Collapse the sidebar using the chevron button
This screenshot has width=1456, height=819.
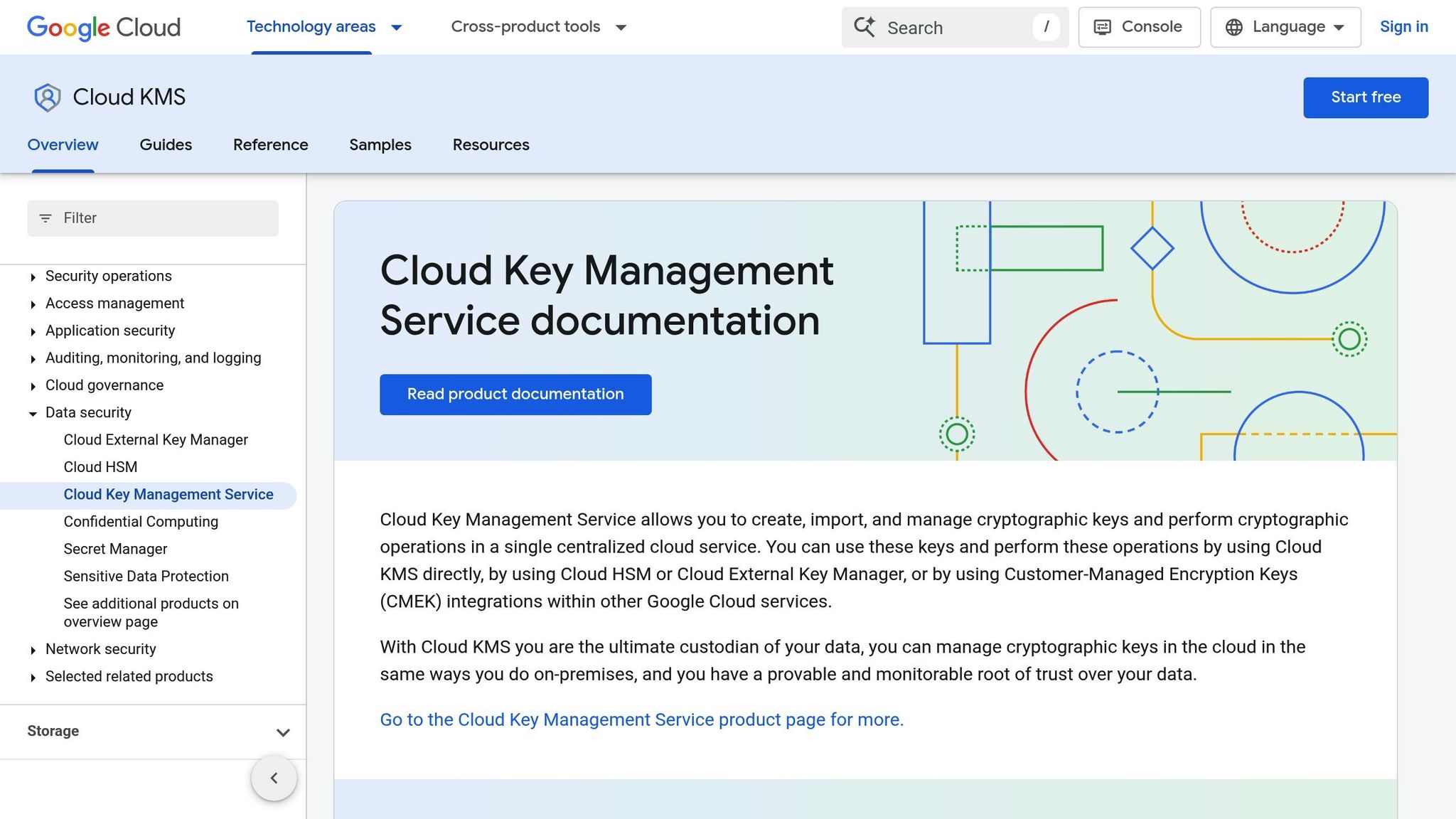click(x=274, y=778)
